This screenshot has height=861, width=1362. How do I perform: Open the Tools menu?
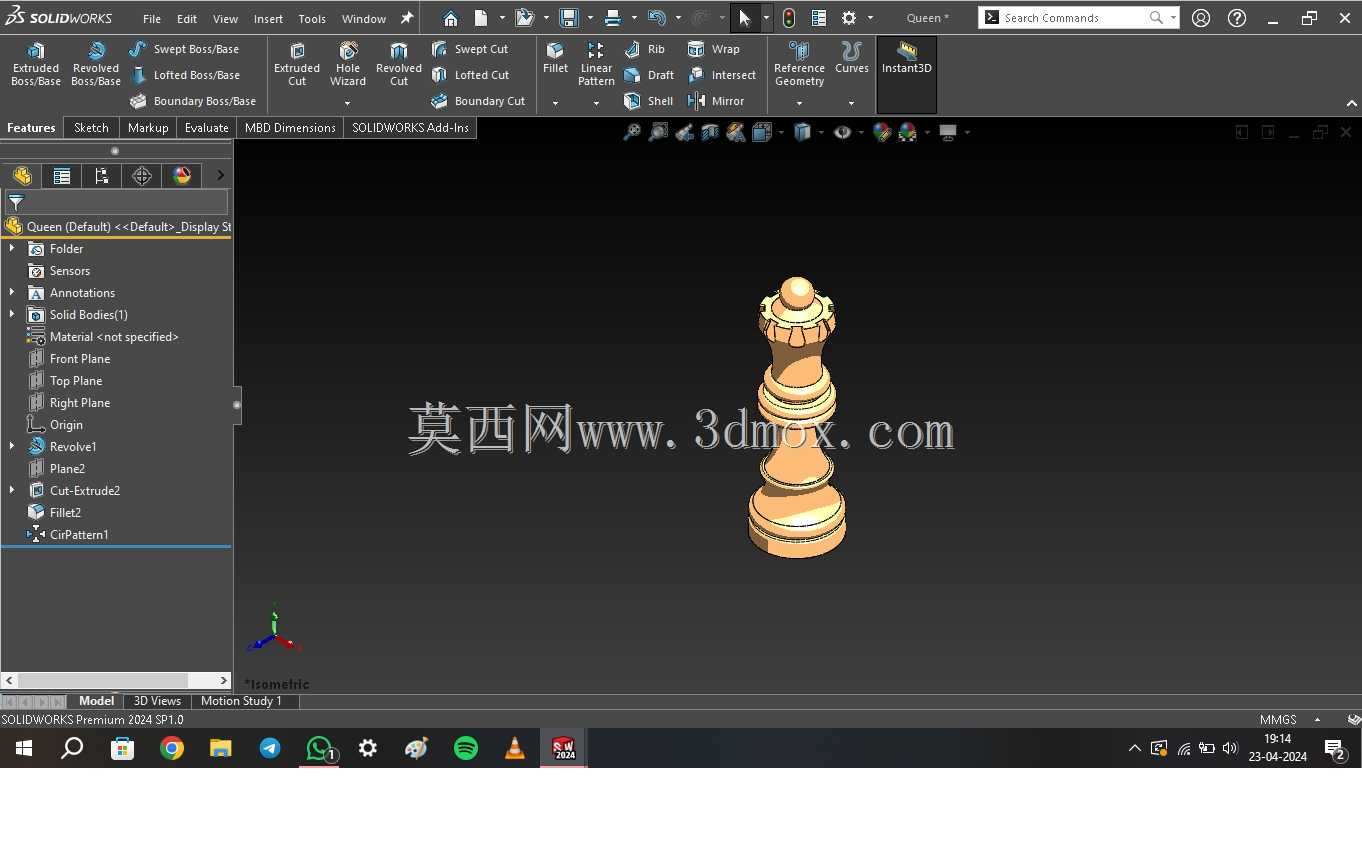coord(312,18)
